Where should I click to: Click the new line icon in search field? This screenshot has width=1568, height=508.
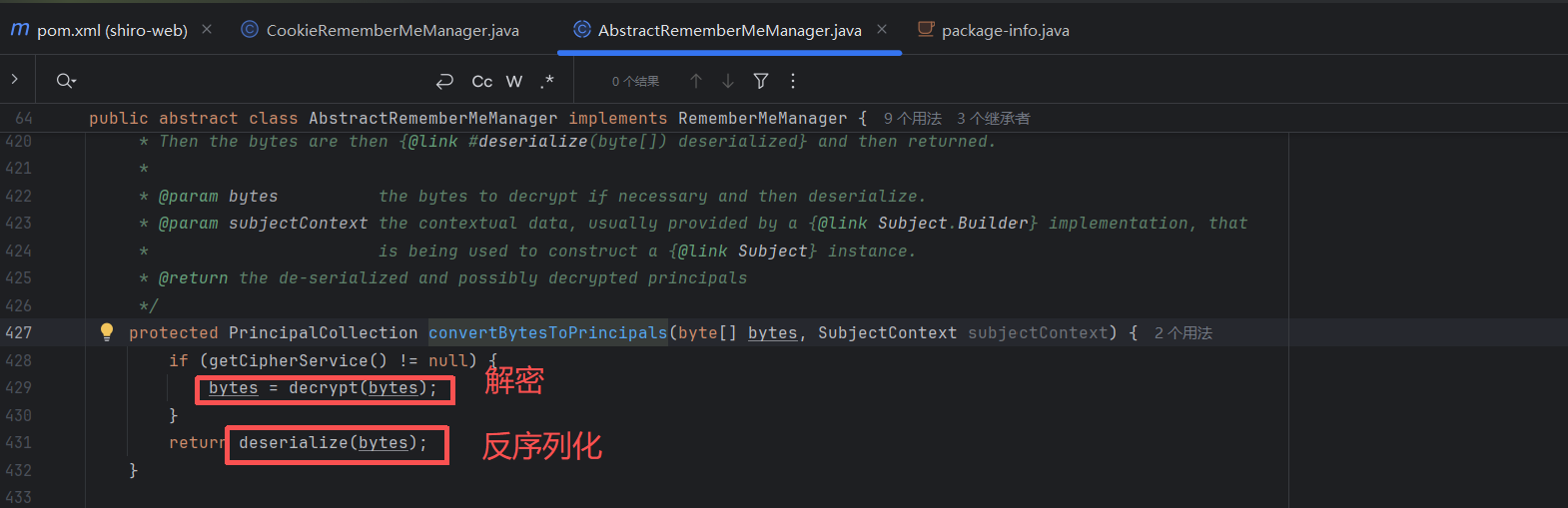445,81
